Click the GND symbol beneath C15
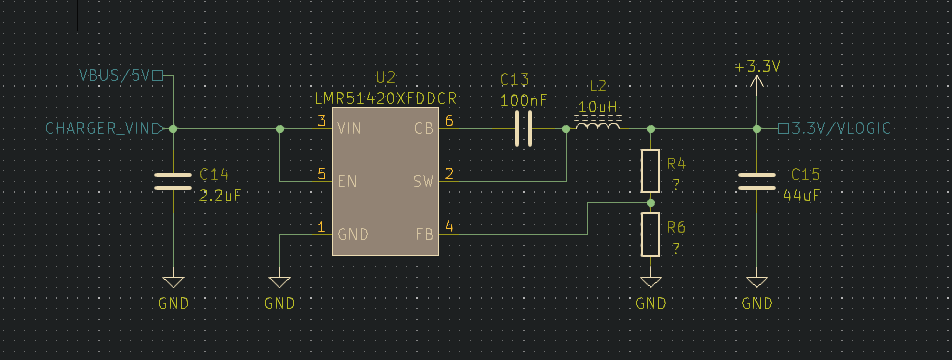This screenshot has width=952, height=360. 756,282
